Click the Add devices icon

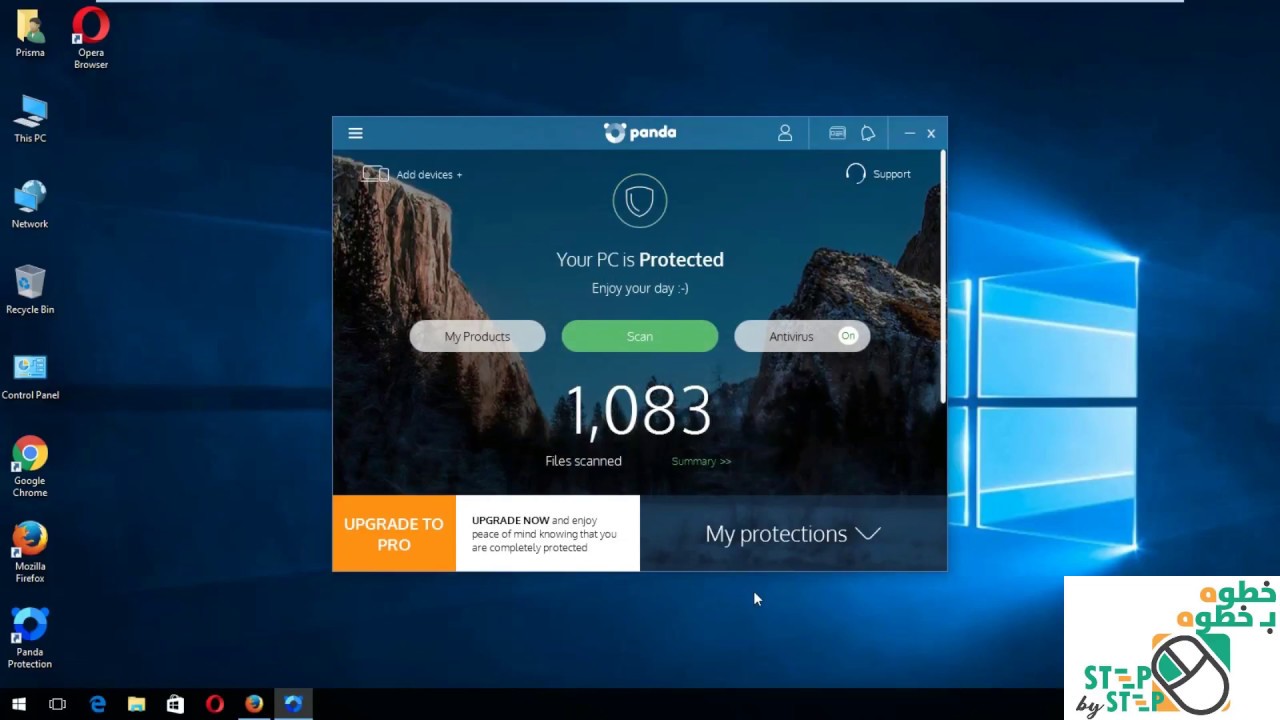[x=375, y=174]
